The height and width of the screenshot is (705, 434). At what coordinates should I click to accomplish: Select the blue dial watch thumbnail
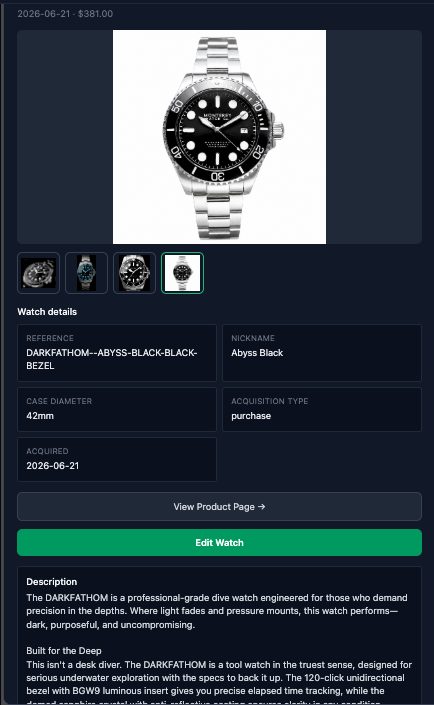(x=86, y=273)
